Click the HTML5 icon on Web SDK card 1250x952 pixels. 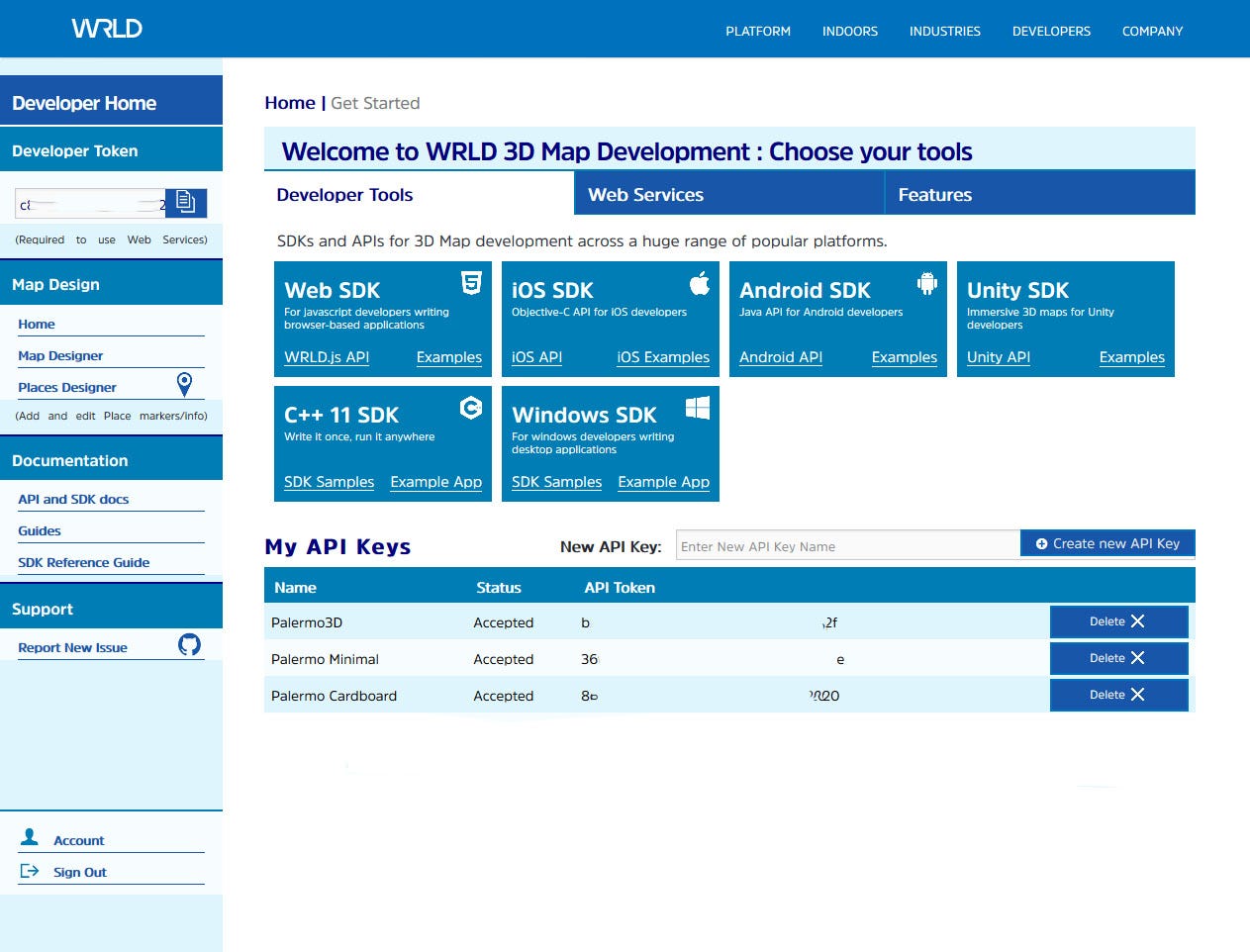point(471,283)
